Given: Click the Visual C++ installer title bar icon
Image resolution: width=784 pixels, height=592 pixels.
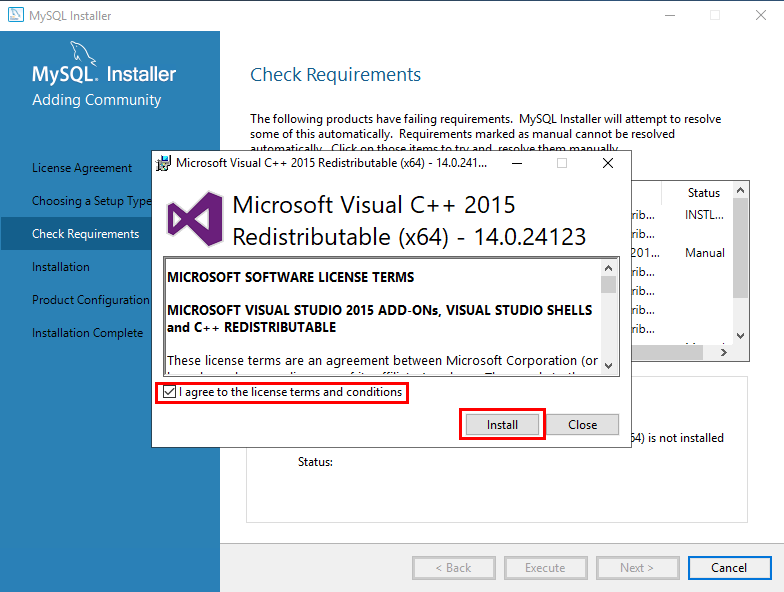Looking at the screenshot, I should 163,163.
